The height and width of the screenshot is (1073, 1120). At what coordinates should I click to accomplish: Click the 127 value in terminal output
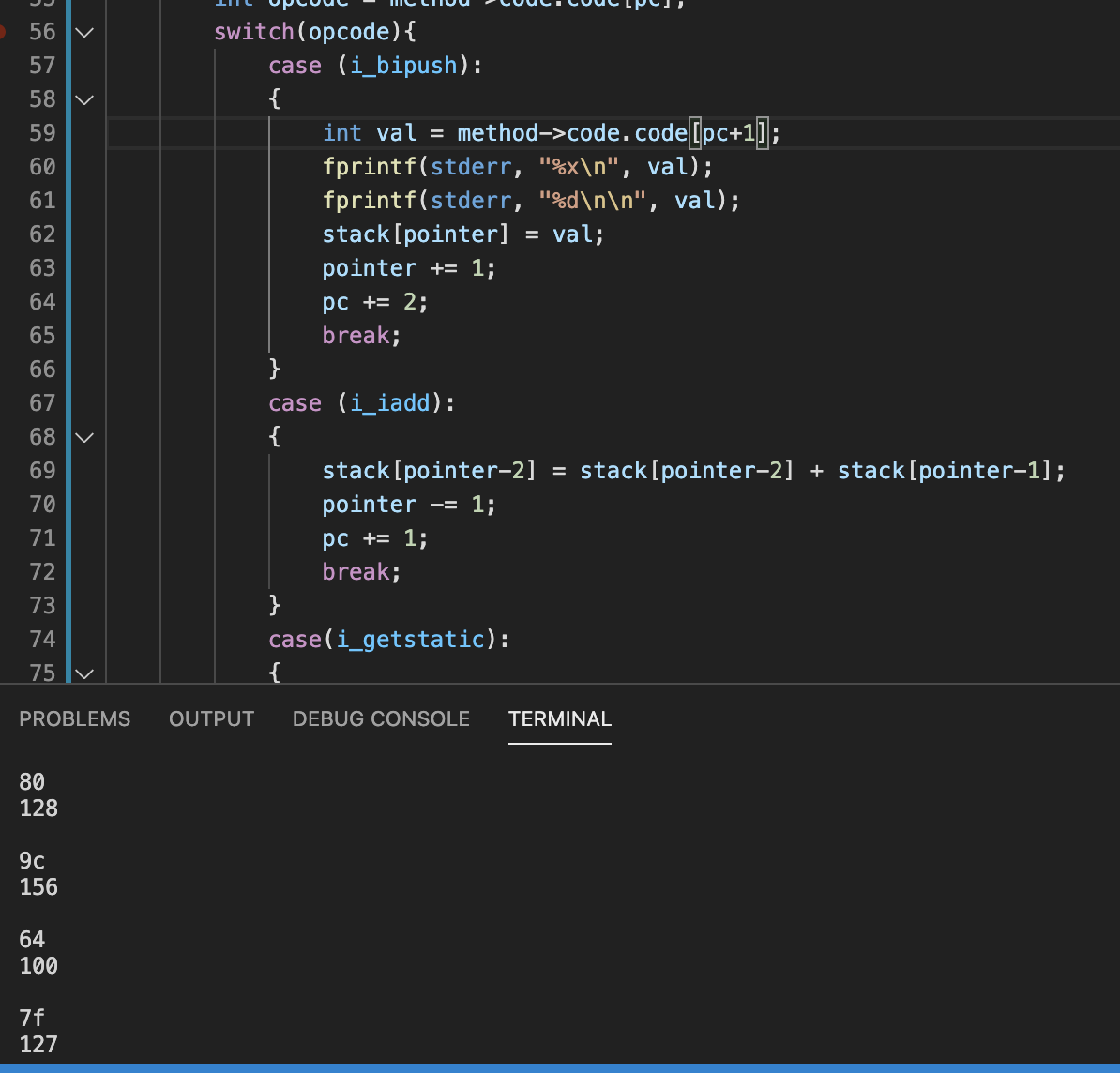click(x=38, y=1045)
